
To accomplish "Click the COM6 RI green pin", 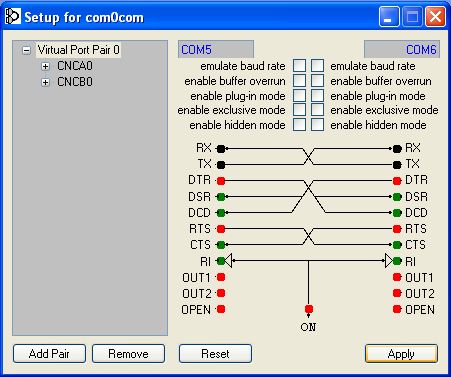I will coord(397,261).
